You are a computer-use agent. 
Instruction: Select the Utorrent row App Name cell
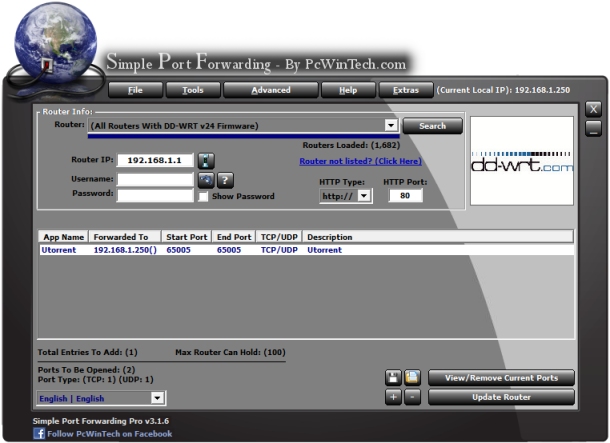point(59,250)
